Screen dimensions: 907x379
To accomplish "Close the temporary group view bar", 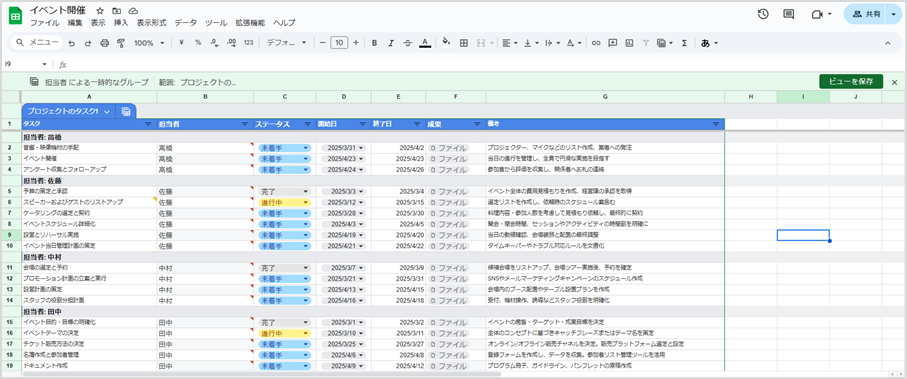I will coord(894,82).
